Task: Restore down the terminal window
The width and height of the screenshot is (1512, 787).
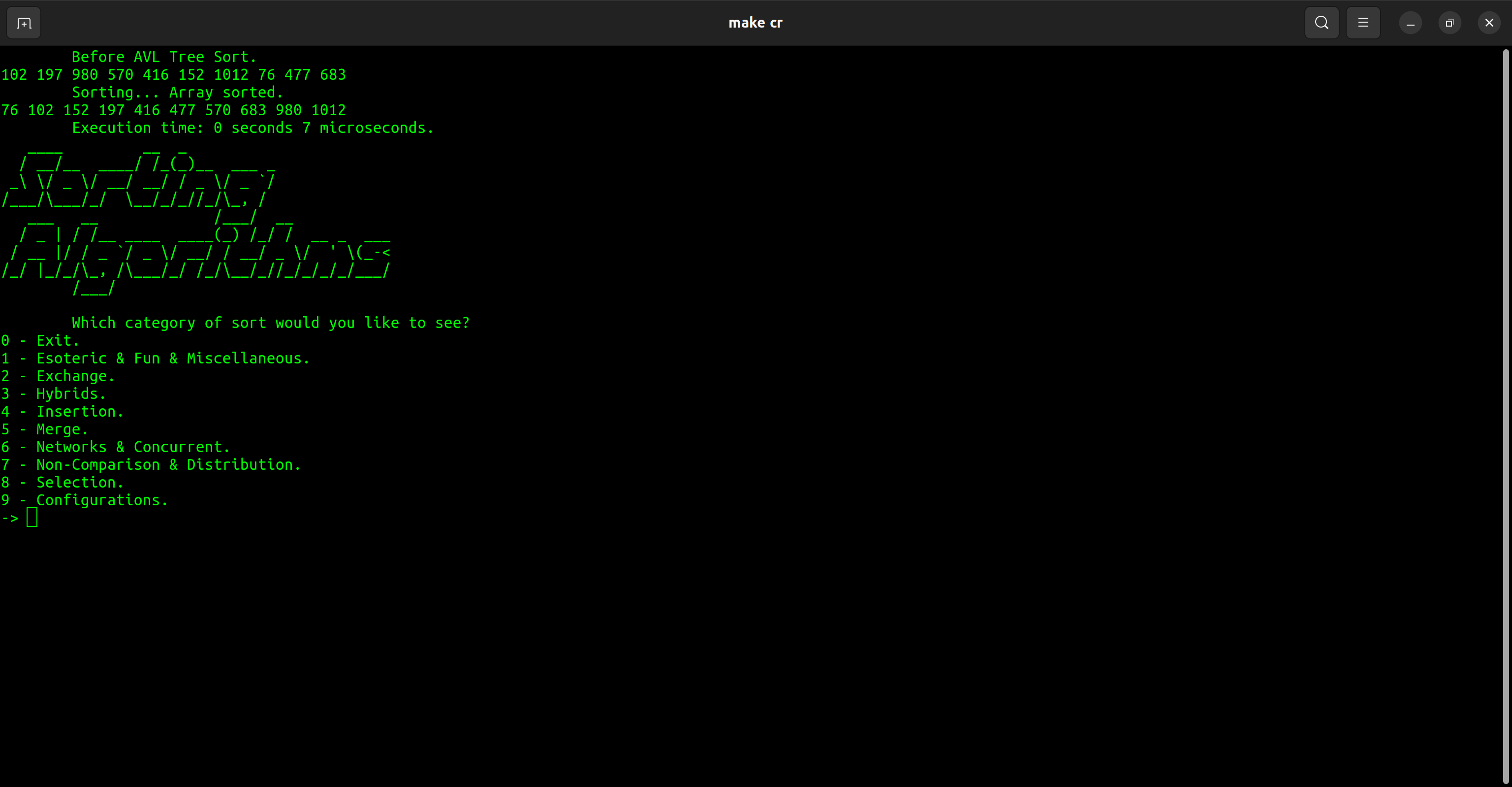Action: pyautogui.click(x=1449, y=23)
